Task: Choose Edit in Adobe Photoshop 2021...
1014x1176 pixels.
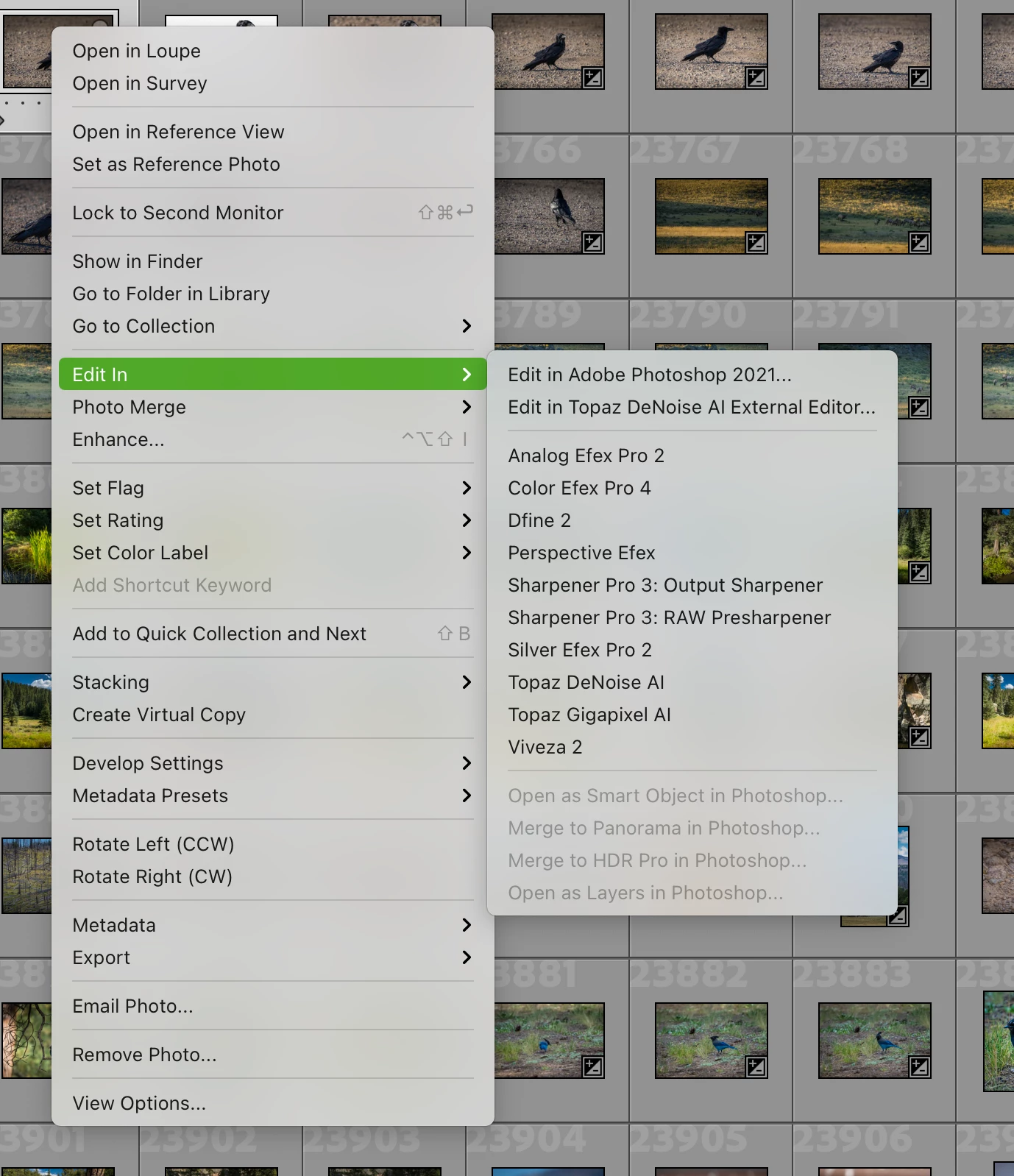Action: pos(692,375)
